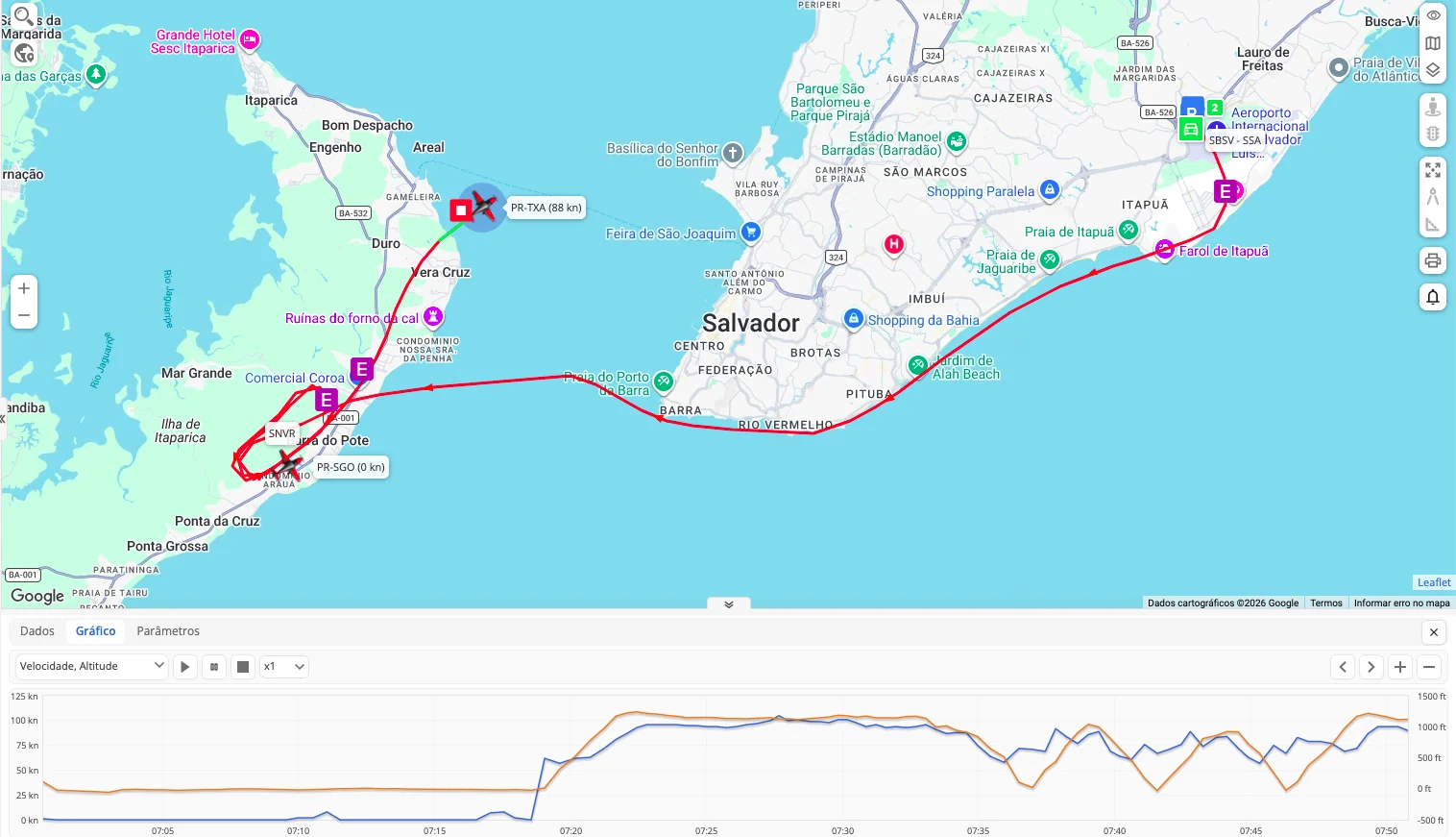Image resolution: width=1456 pixels, height=837 pixels.
Task: Move chart backward with left chevron
Action: coord(1343,667)
